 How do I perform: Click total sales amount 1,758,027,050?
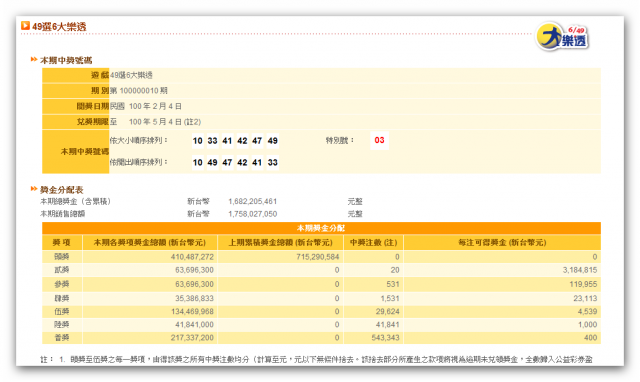pos(253,214)
